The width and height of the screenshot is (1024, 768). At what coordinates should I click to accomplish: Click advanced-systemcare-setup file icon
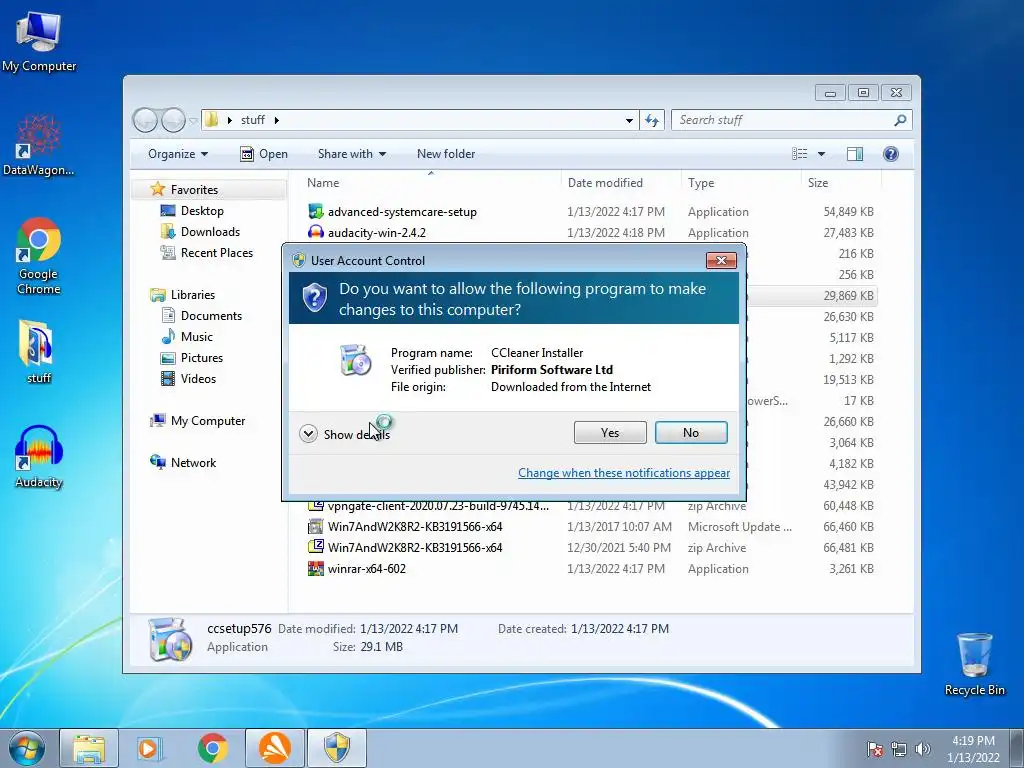pos(315,212)
